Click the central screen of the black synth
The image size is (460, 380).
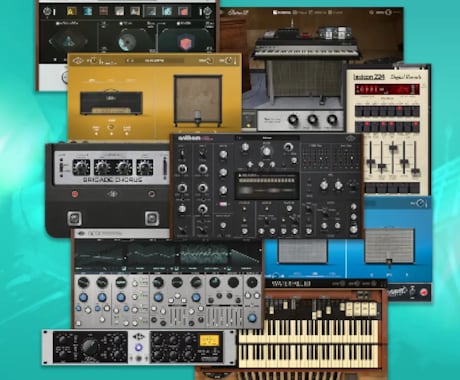[x=267, y=186]
